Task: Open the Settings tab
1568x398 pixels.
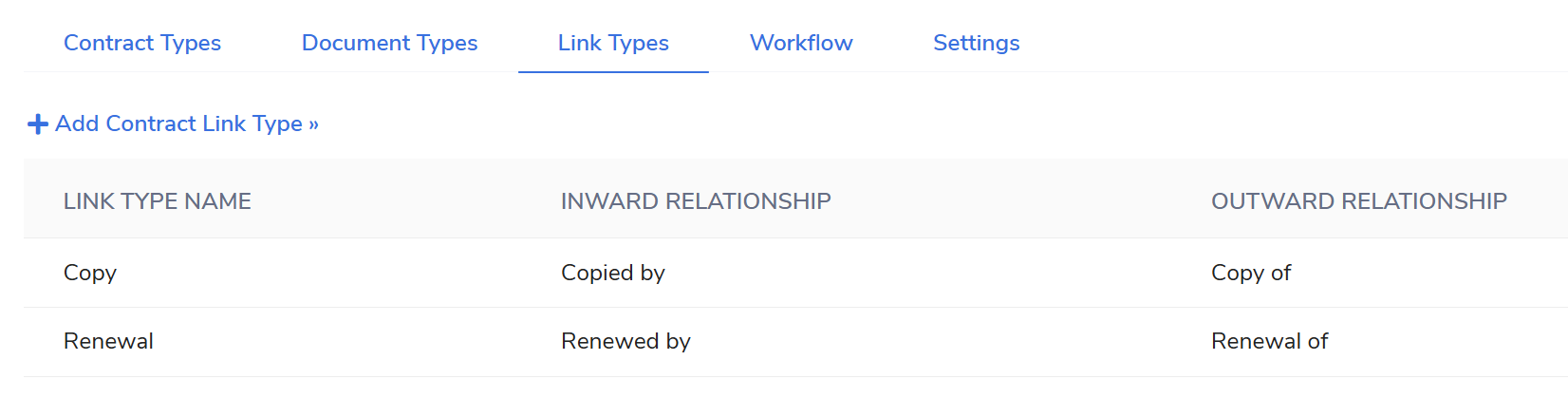Action: click(x=976, y=43)
